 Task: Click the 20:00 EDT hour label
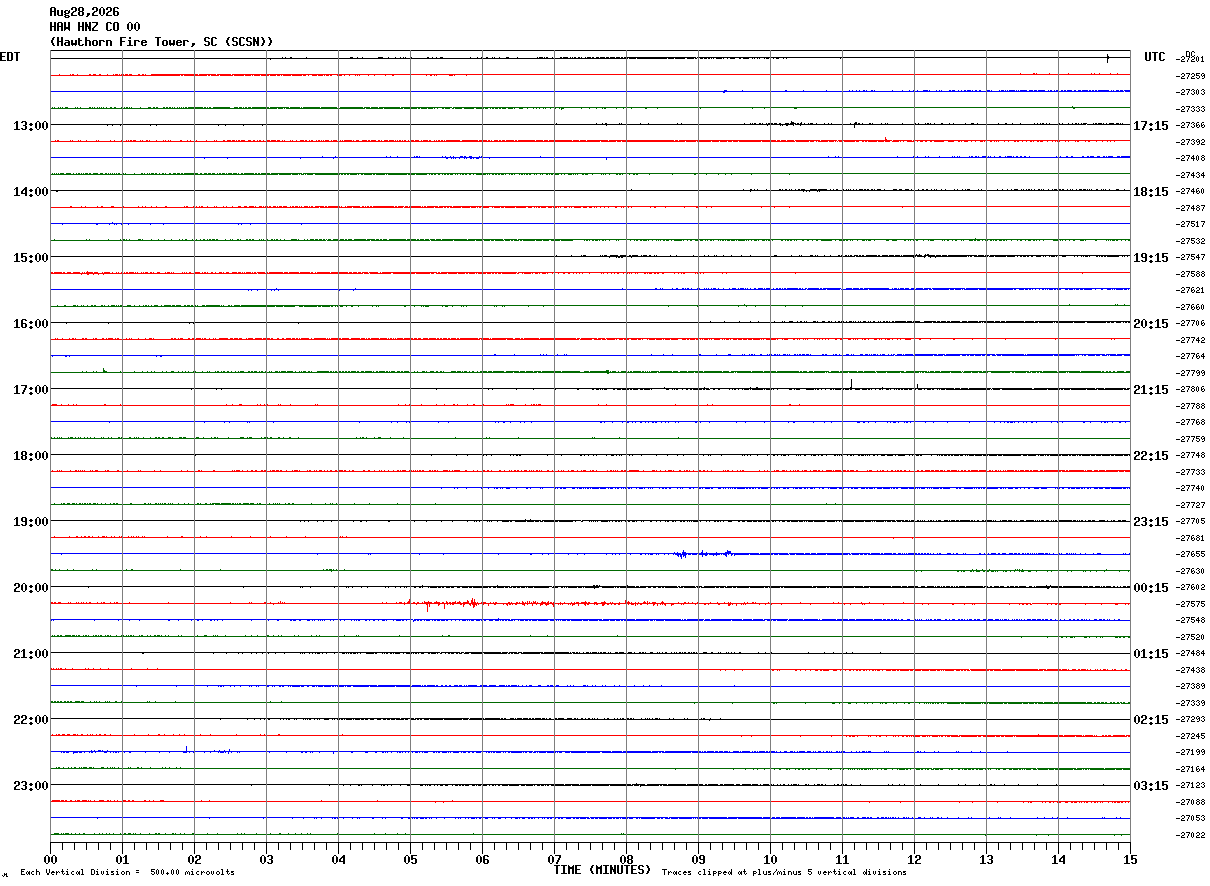coord(30,587)
